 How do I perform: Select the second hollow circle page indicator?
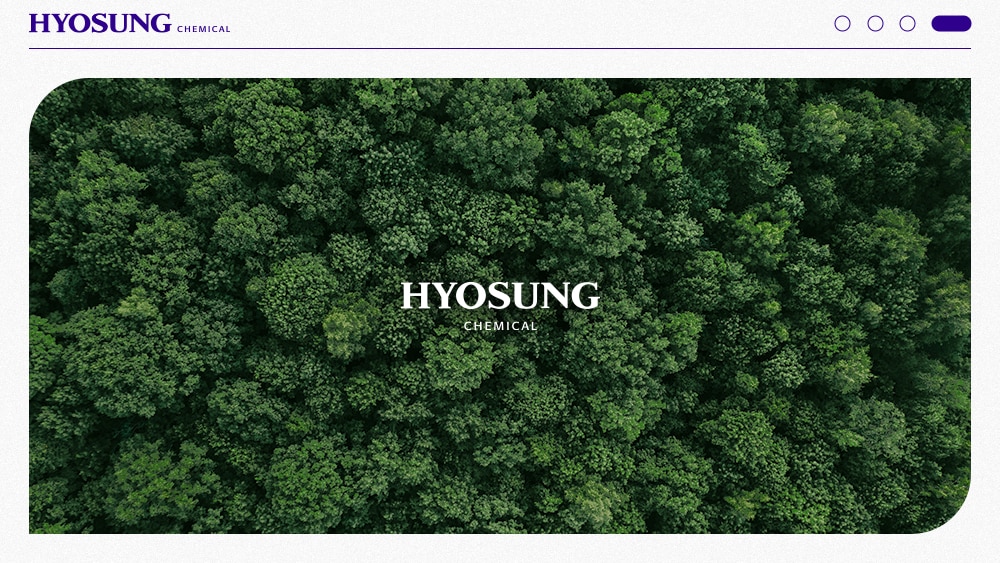875,24
